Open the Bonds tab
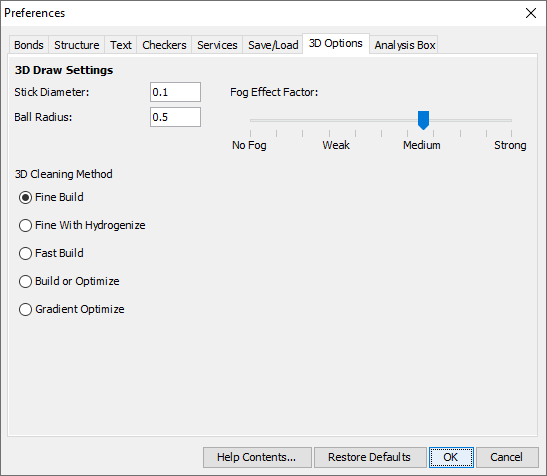The width and height of the screenshot is (547, 476). tap(29, 45)
